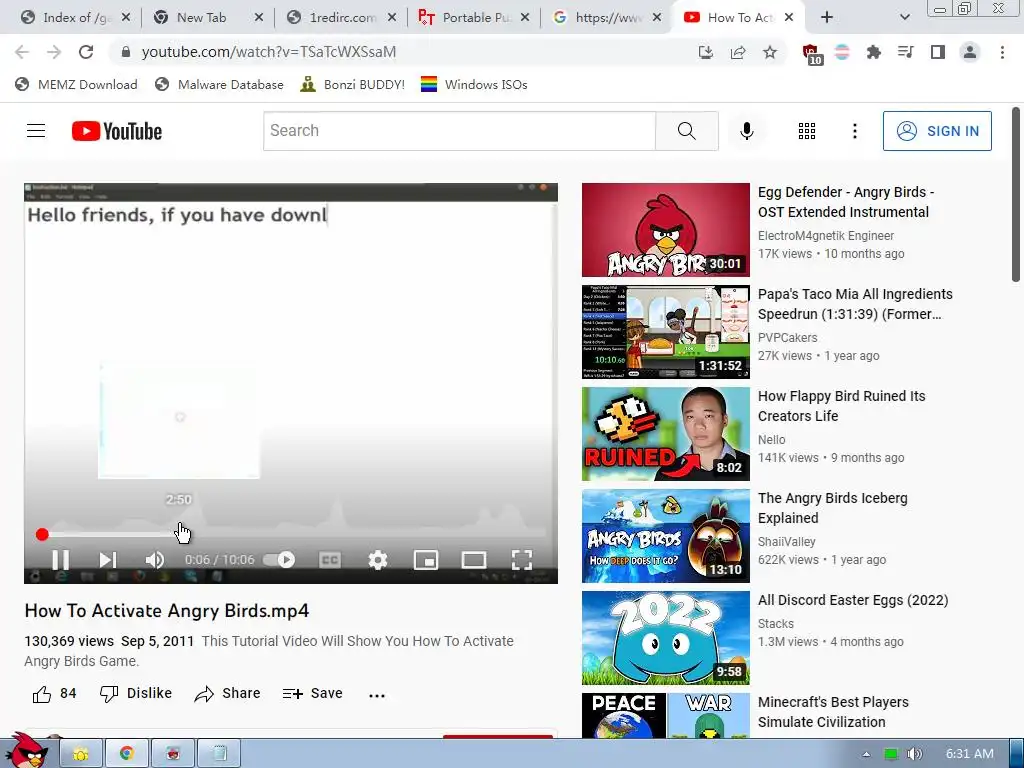The image size is (1024, 768).
Task: Toggle autoplay switch in player
Action: coord(280,560)
